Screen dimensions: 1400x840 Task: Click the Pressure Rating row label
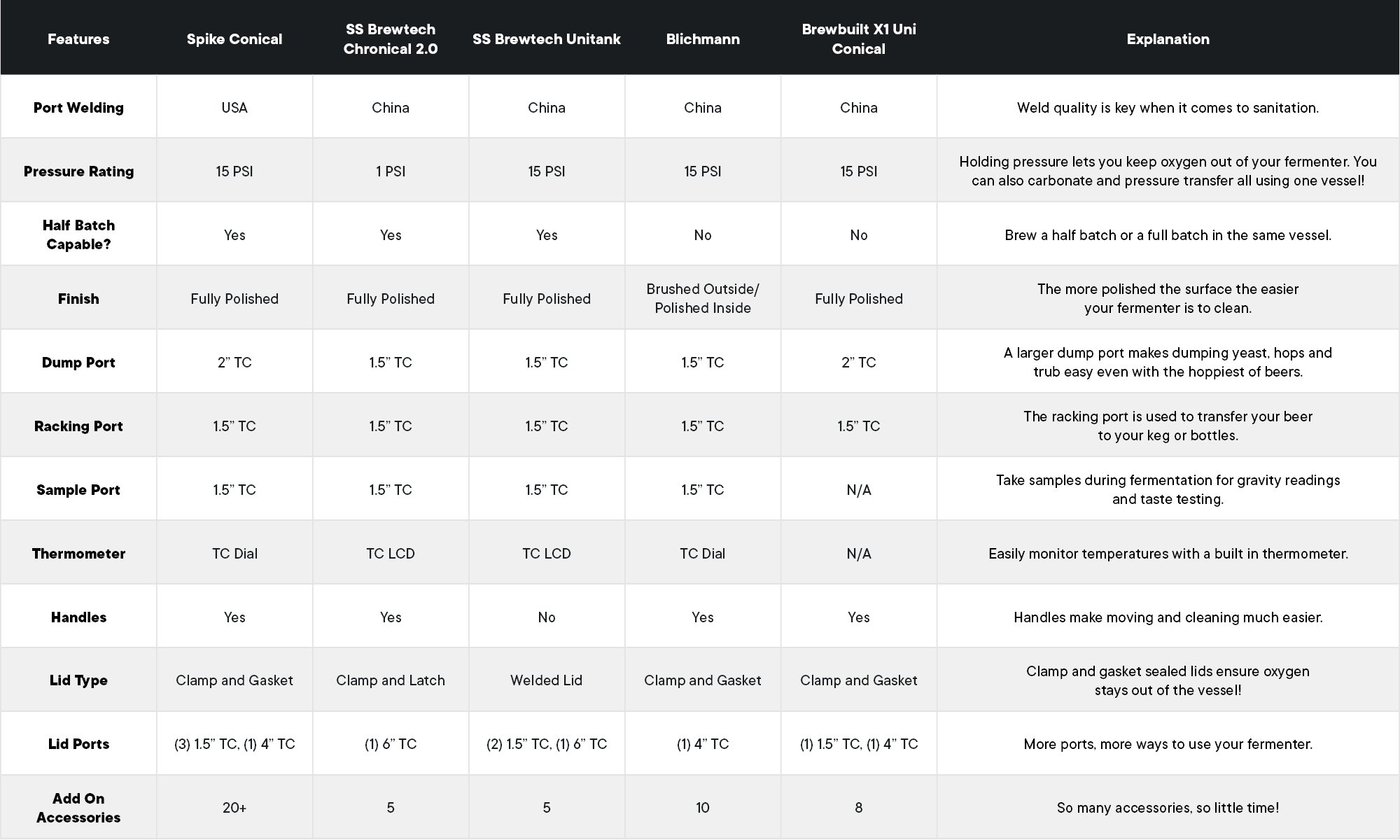coord(78,171)
